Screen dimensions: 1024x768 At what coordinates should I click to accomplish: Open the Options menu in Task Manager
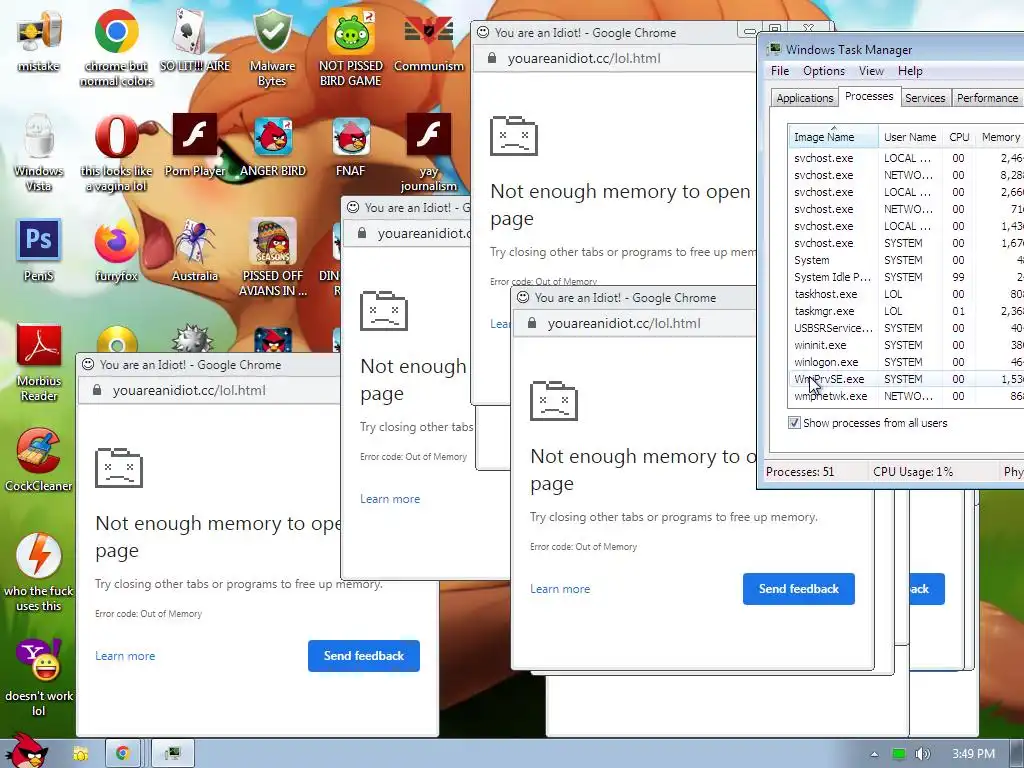point(824,71)
